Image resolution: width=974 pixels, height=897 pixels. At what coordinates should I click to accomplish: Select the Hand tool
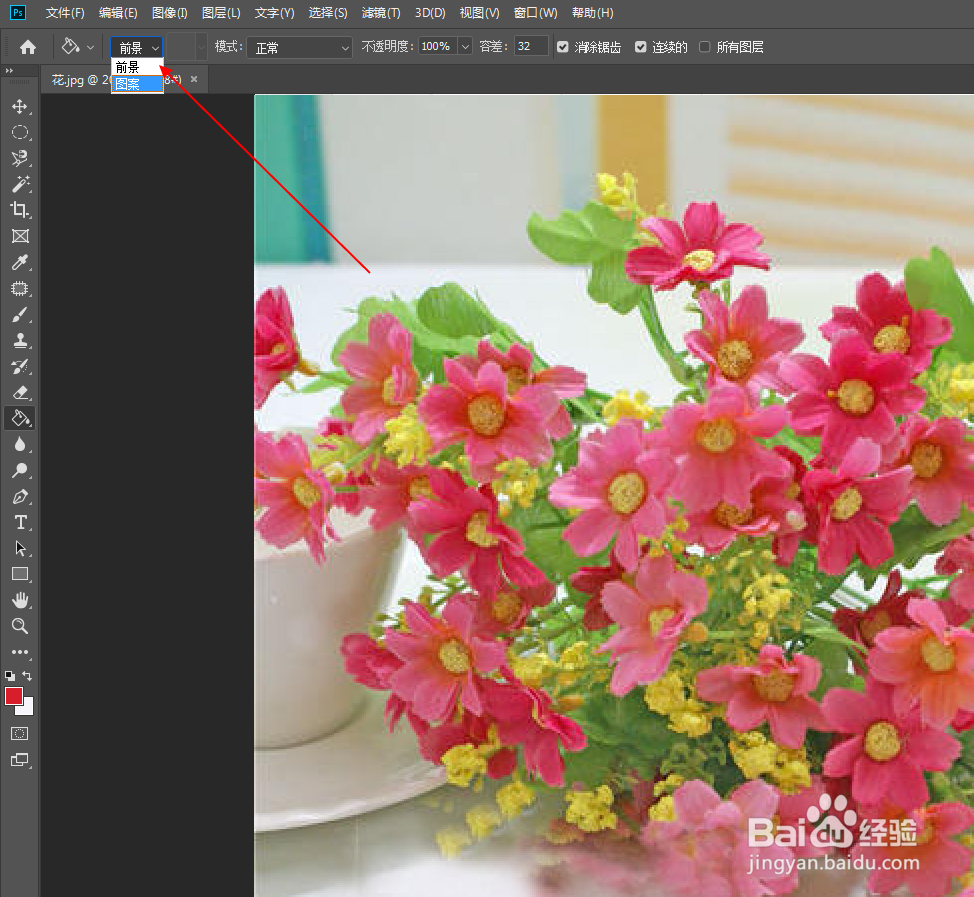click(x=20, y=600)
